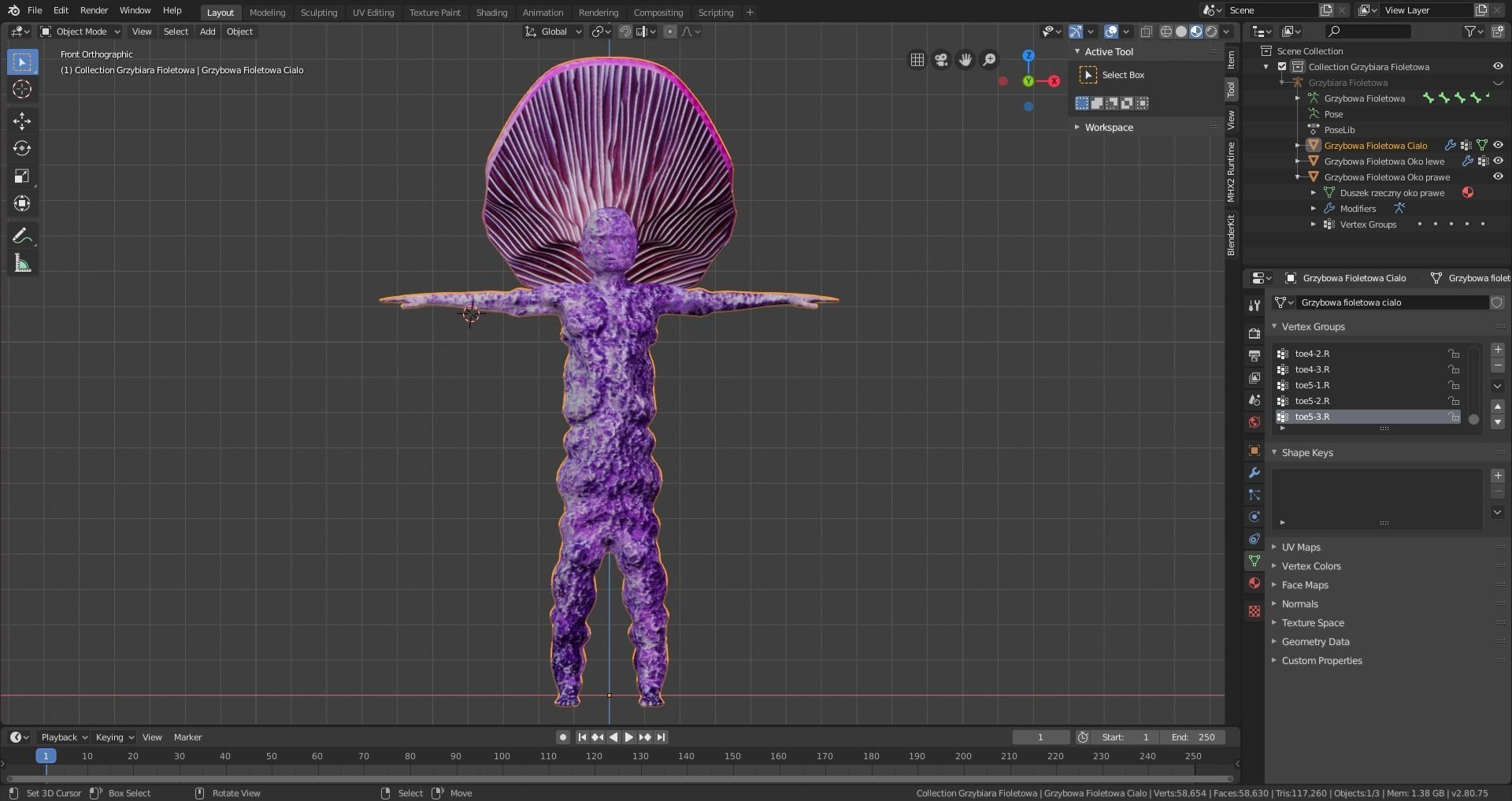The image size is (1512, 801).
Task: Open the Render menu
Action: 94,10
